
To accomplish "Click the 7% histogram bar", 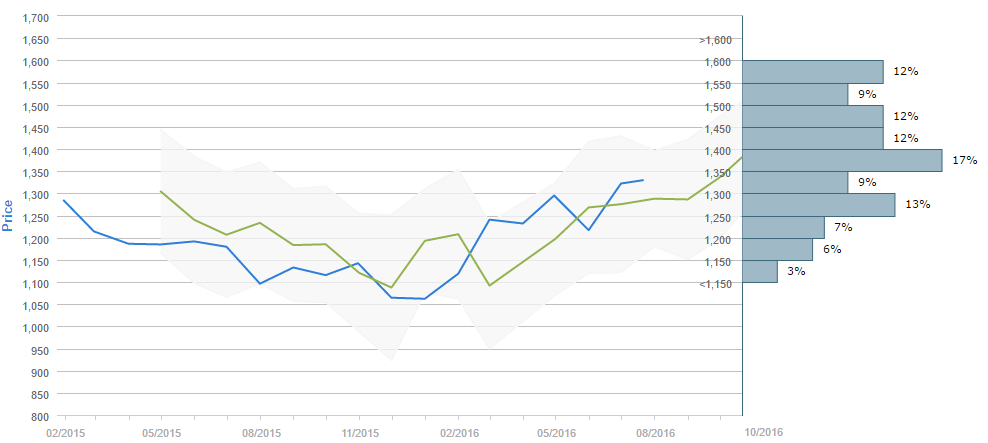I will coord(783,227).
